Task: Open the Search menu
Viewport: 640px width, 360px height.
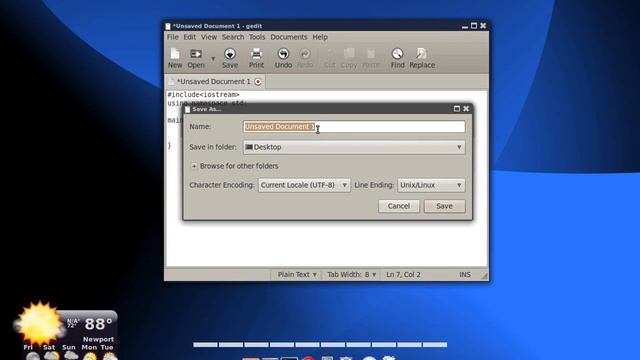Action: [233, 37]
